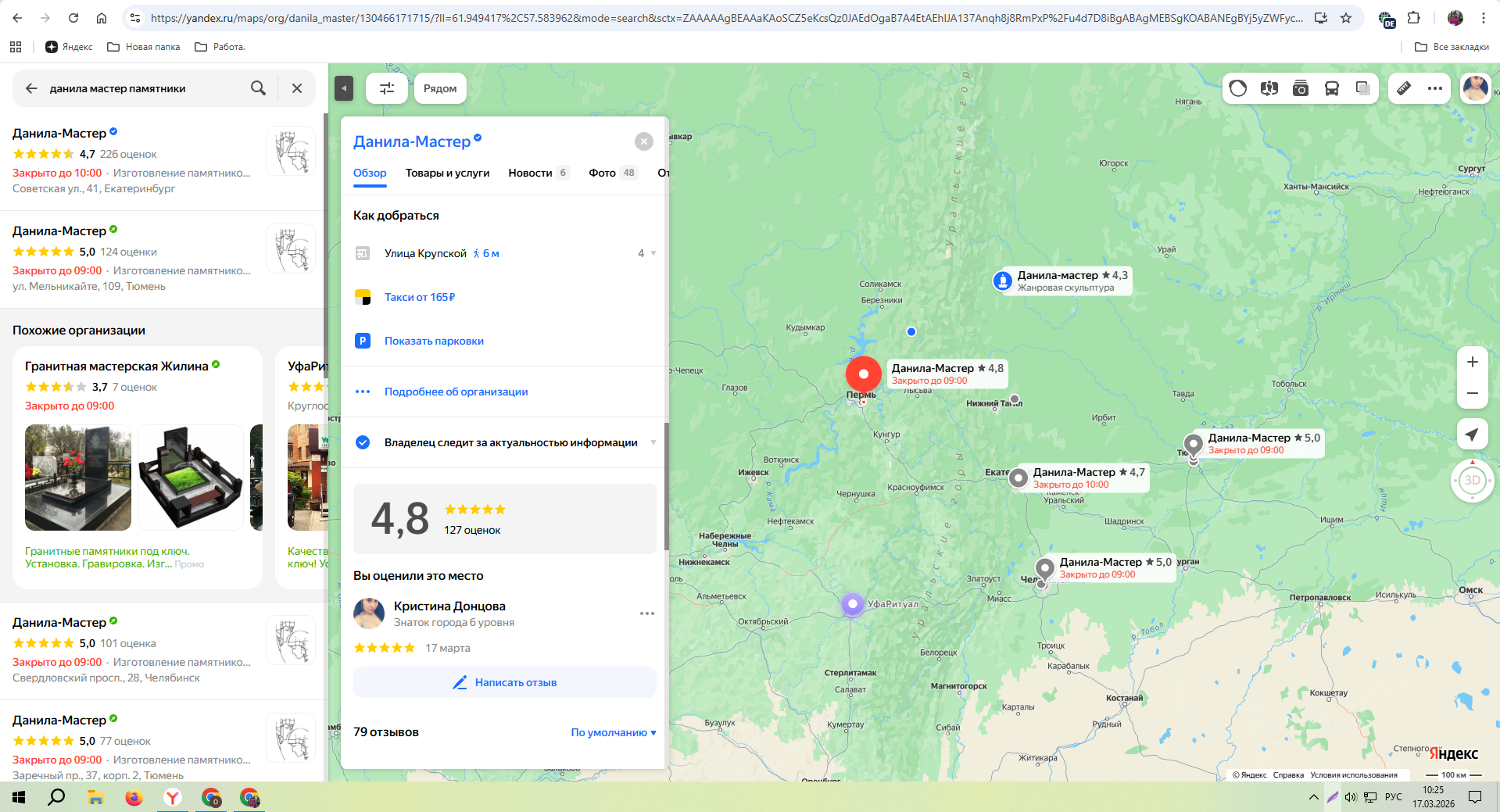Open the Новости tab
This screenshot has width=1500, height=812.
pos(539,173)
